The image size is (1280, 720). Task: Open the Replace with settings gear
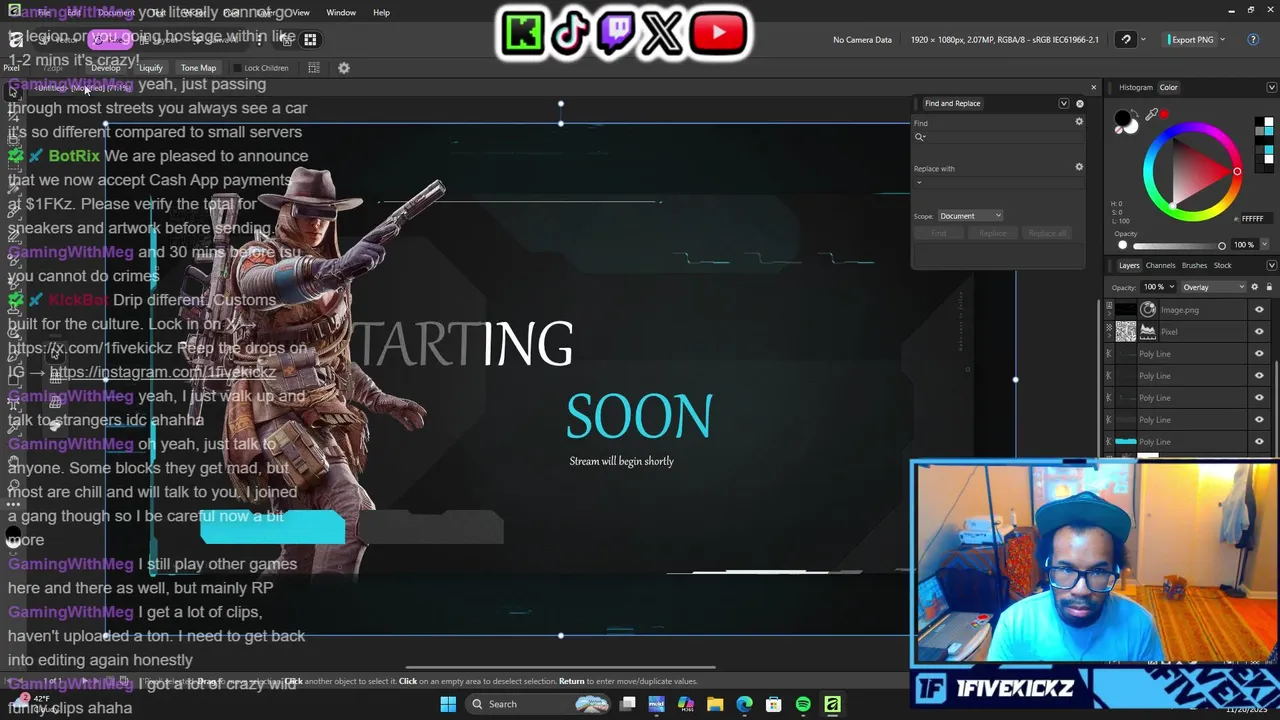tap(1079, 167)
